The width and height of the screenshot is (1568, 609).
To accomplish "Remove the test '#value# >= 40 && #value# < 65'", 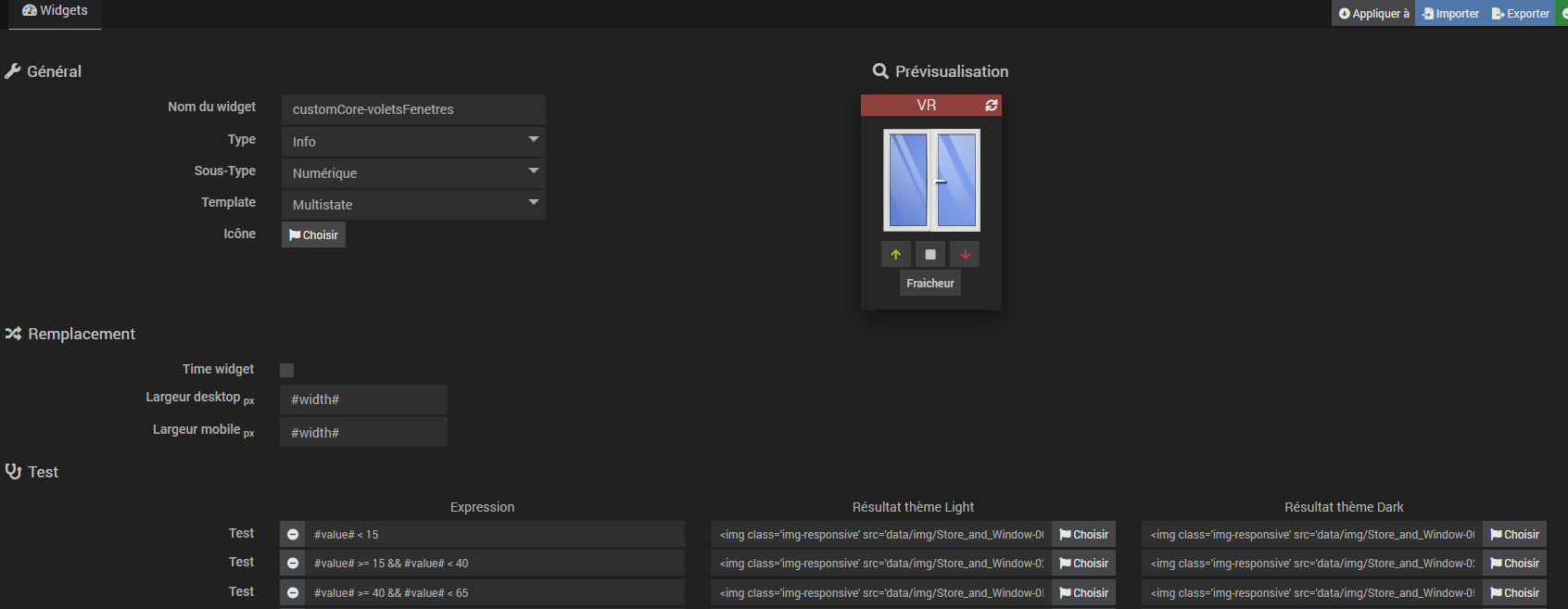I will [x=293, y=592].
